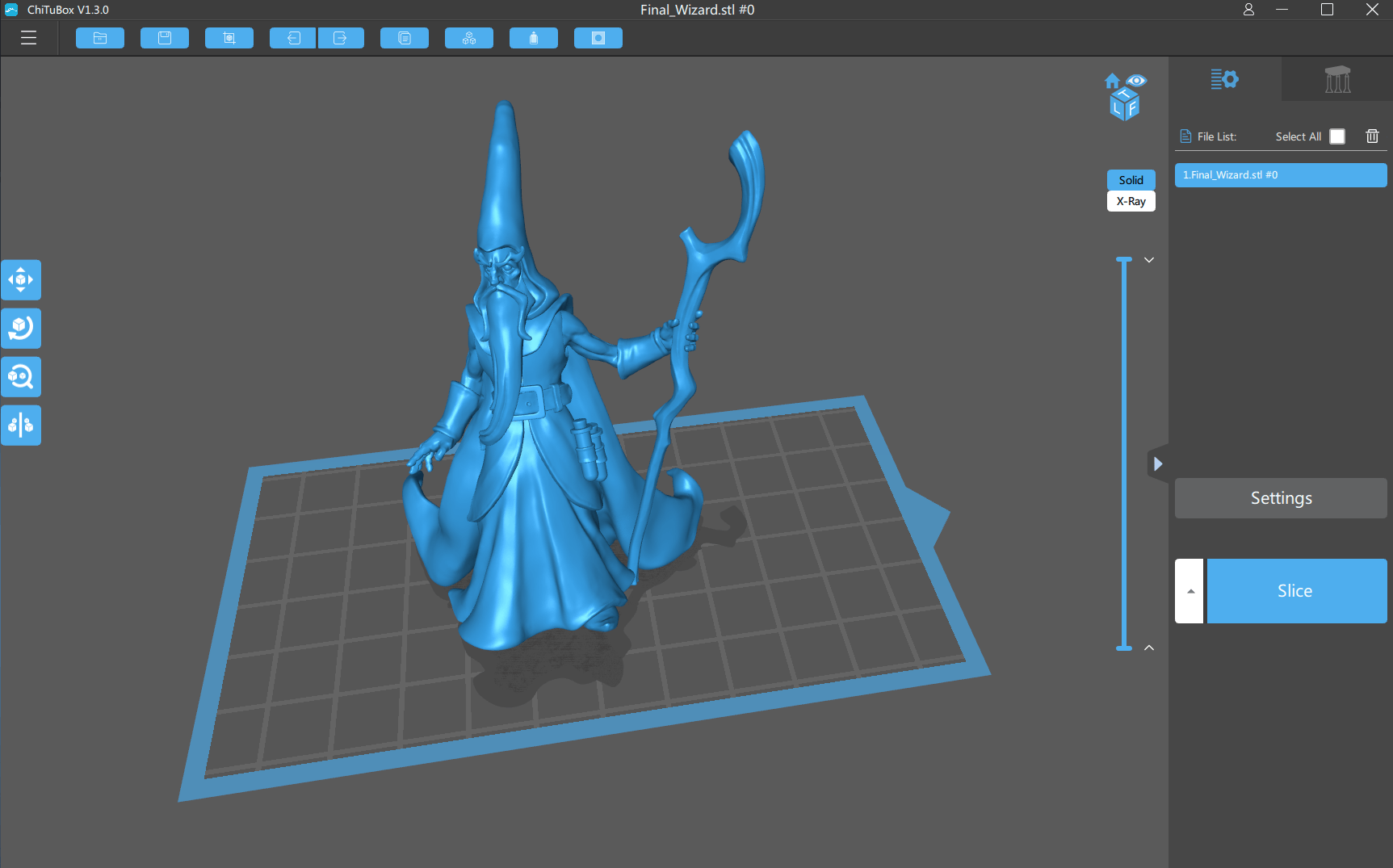Click the auto-layout arrangement icon

(468, 37)
